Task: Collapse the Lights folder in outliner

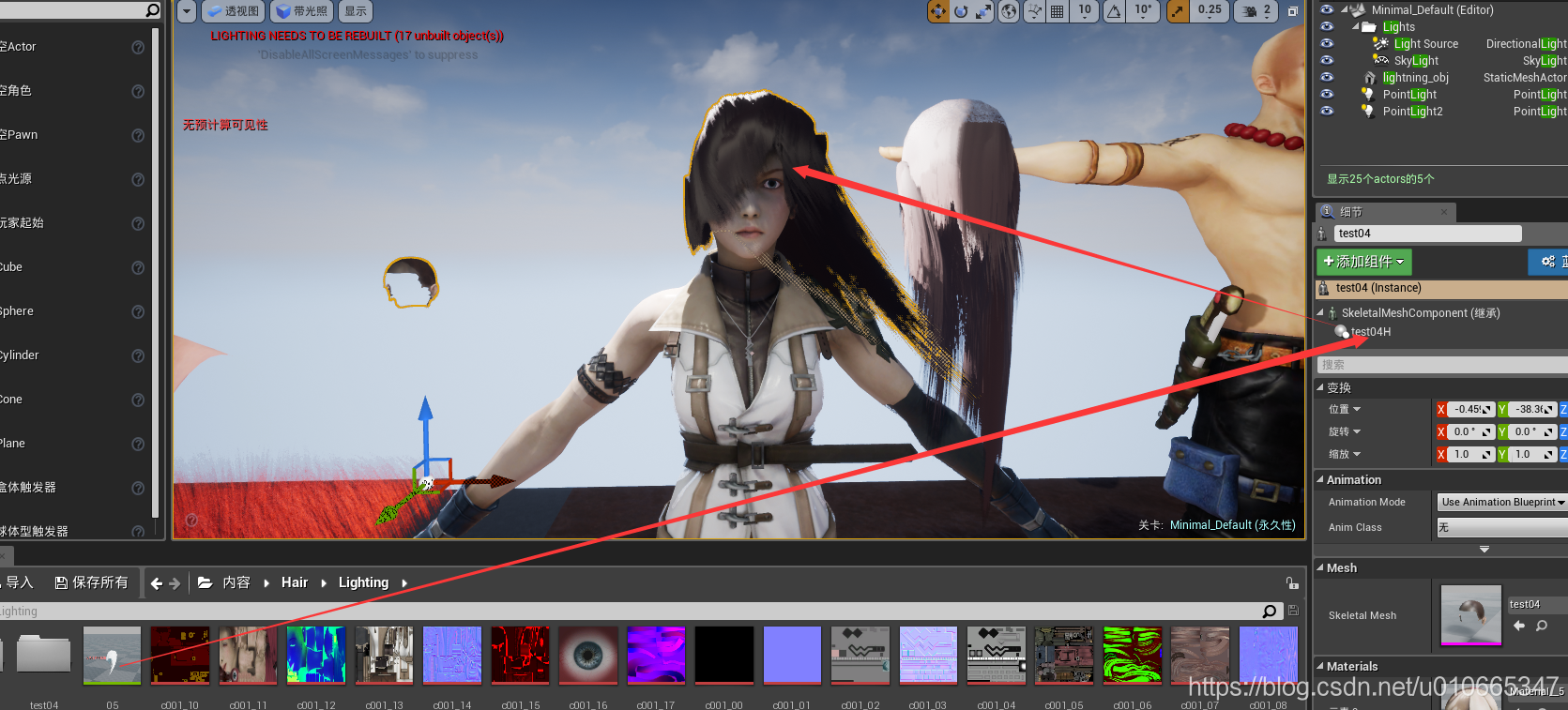Action: 1356,27
